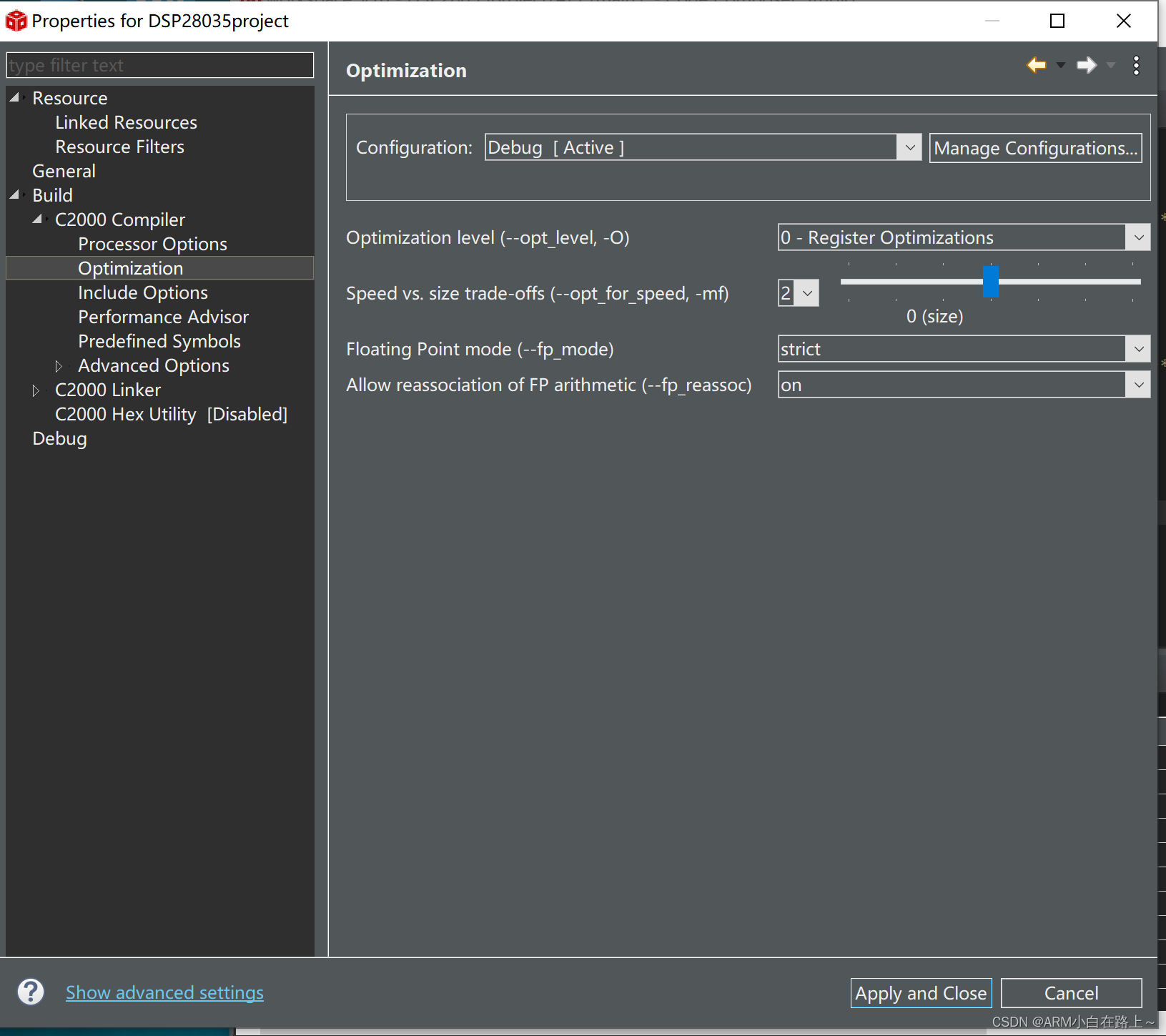Viewport: 1166px width, 1036px height.
Task: Open the Floating Point mode dropdown
Action: (1138, 349)
